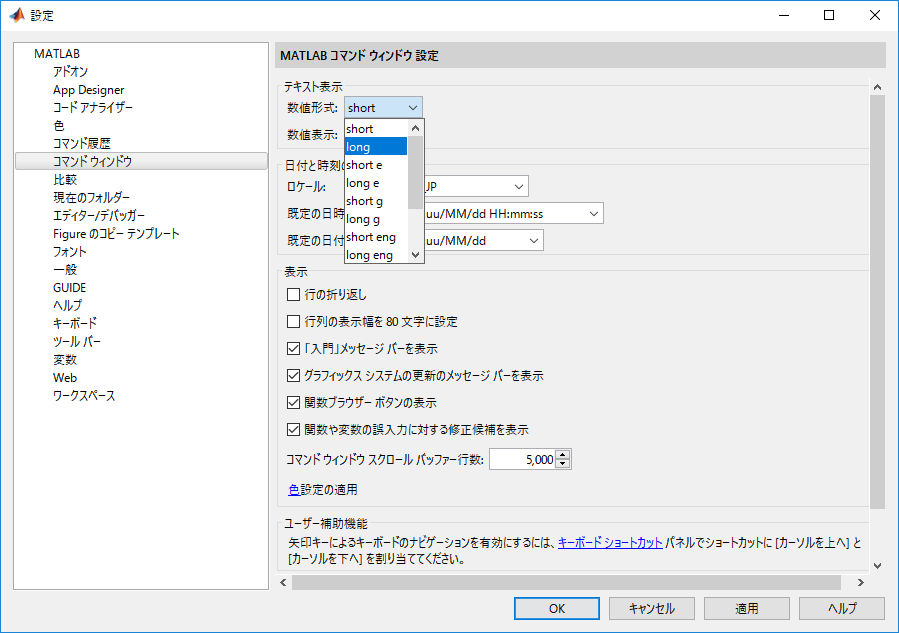Open ツール バー settings page
Screen dimensions: 899x633
(x=77, y=342)
